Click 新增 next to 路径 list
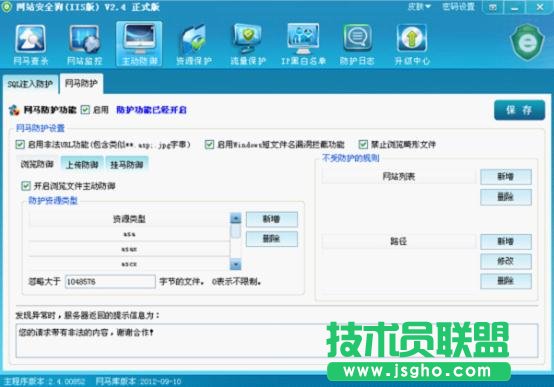The width and height of the screenshot is (554, 387). click(x=506, y=242)
